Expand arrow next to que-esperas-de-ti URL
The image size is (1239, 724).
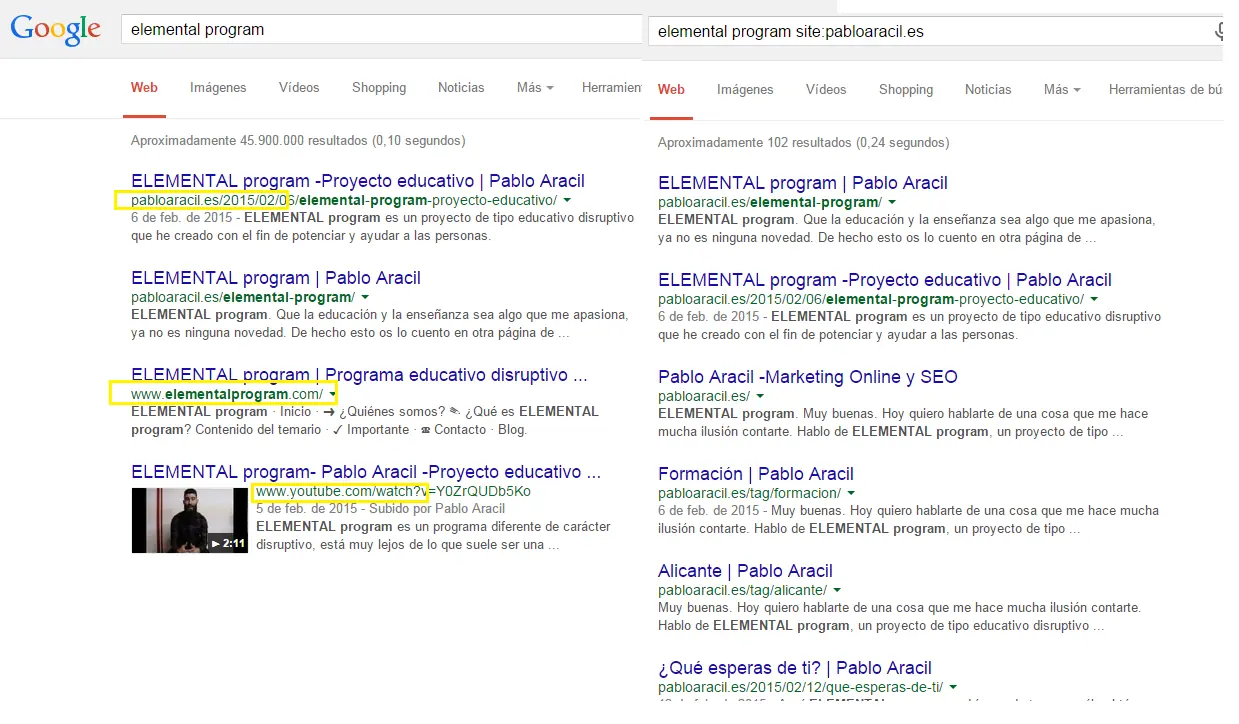click(953, 688)
